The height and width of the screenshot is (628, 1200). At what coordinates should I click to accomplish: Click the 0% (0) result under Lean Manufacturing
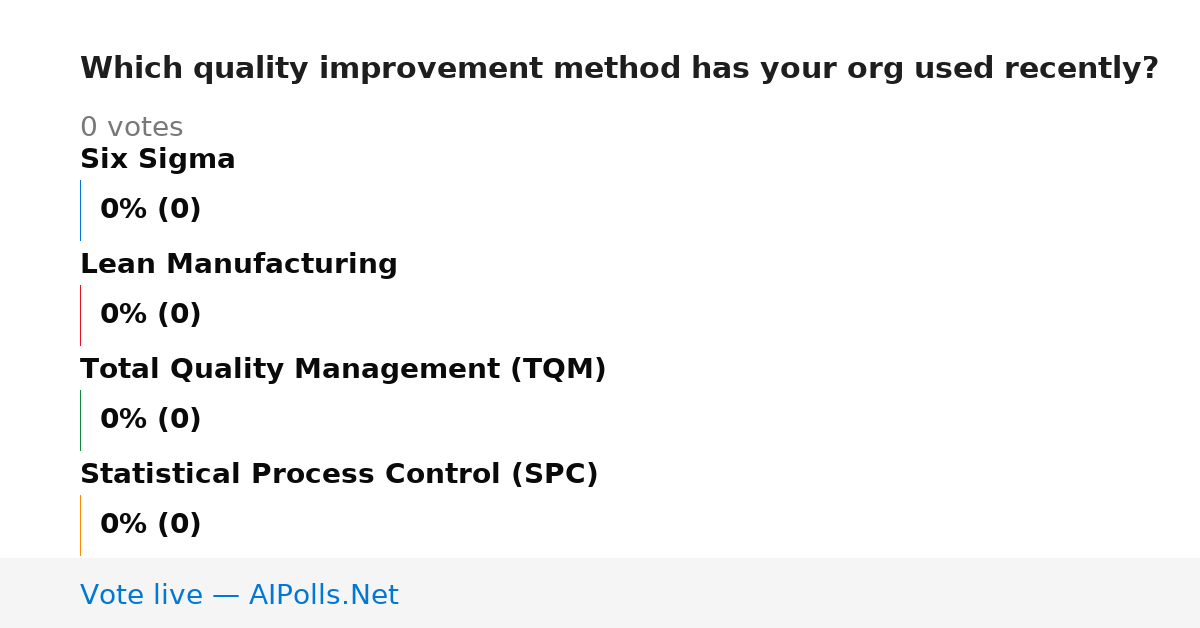coord(151,315)
